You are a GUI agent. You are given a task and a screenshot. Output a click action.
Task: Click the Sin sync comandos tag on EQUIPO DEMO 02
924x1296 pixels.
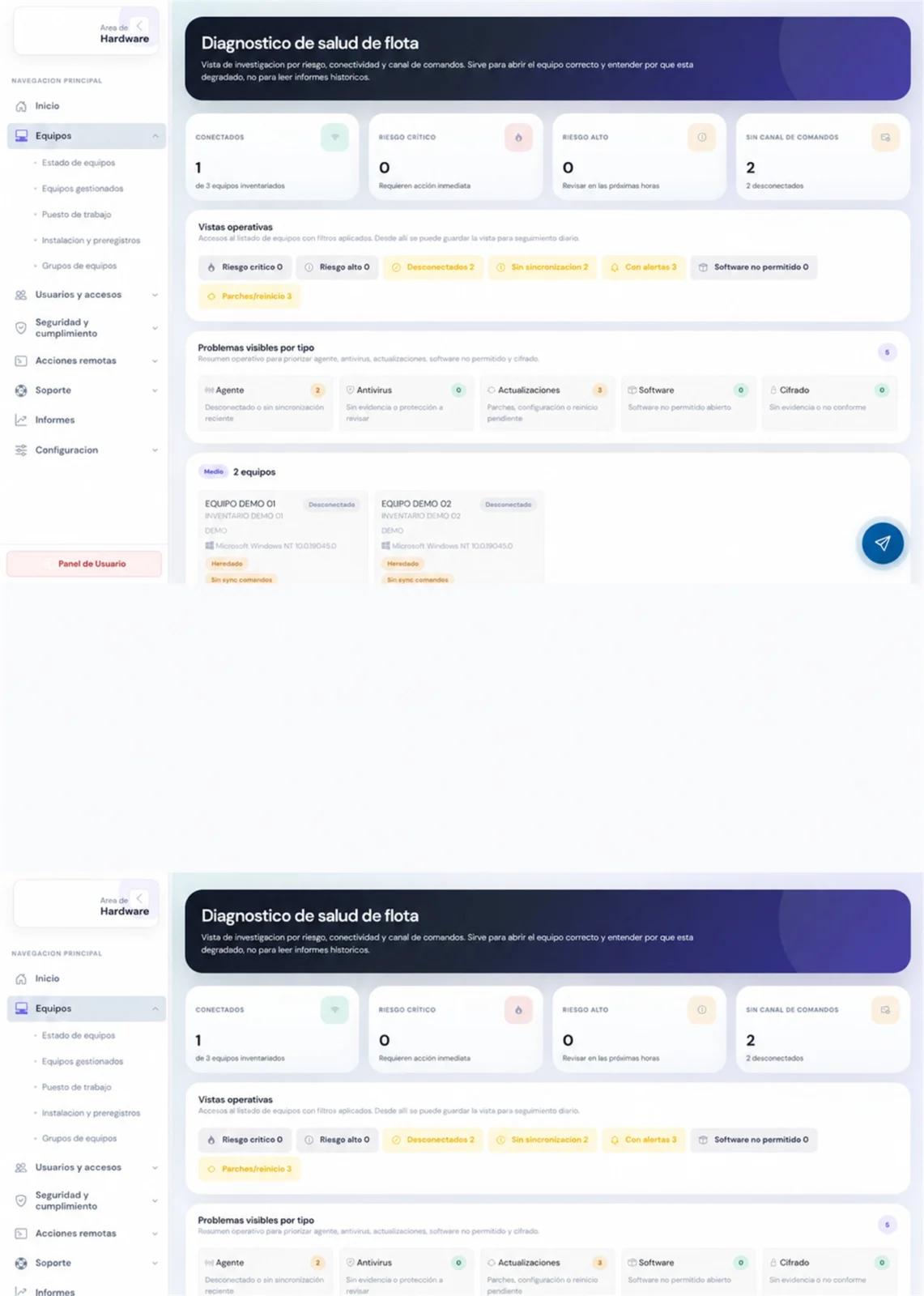pyautogui.click(x=418, y=580)
